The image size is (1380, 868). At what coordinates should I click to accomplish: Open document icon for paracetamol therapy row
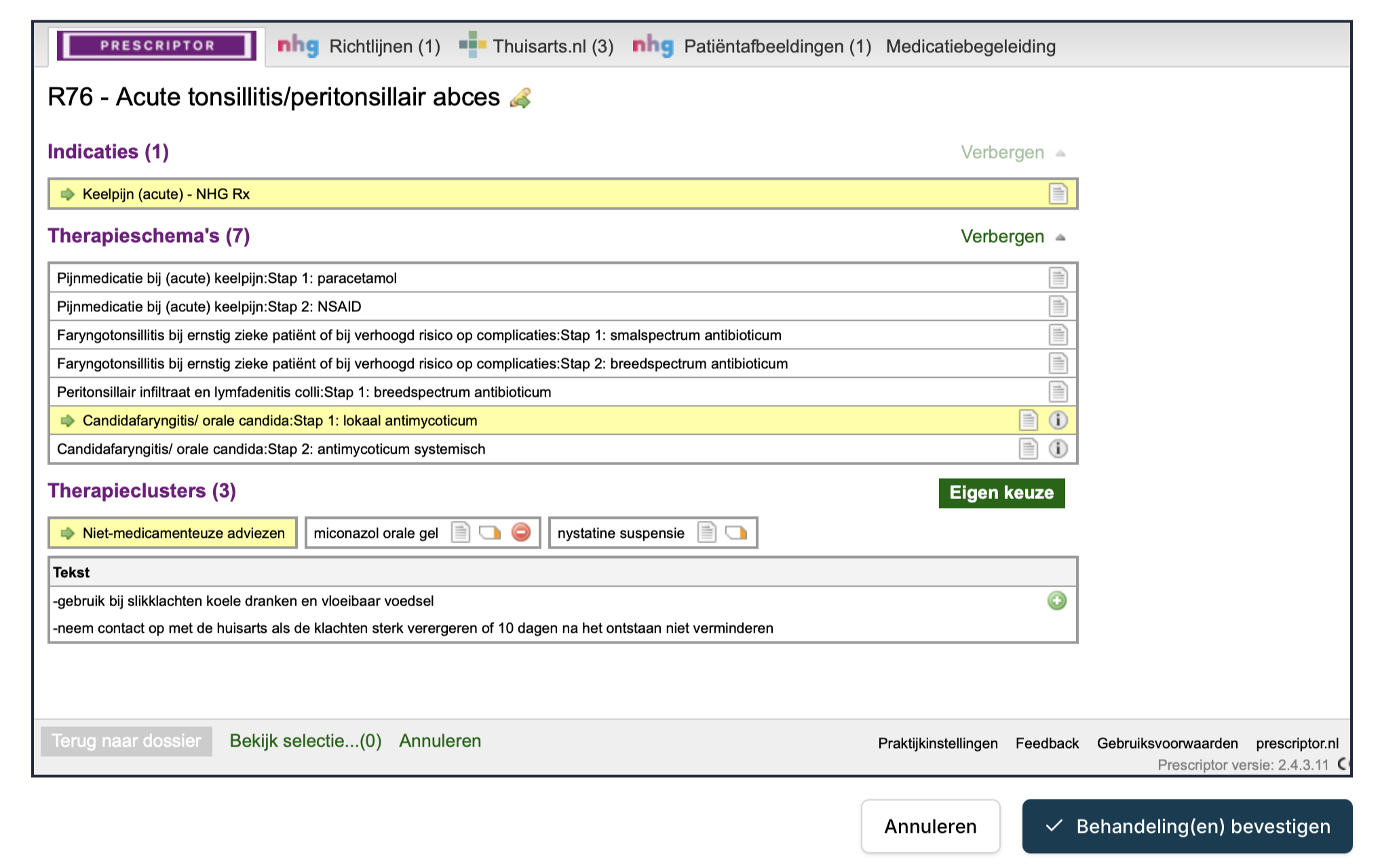(1058, 278)
